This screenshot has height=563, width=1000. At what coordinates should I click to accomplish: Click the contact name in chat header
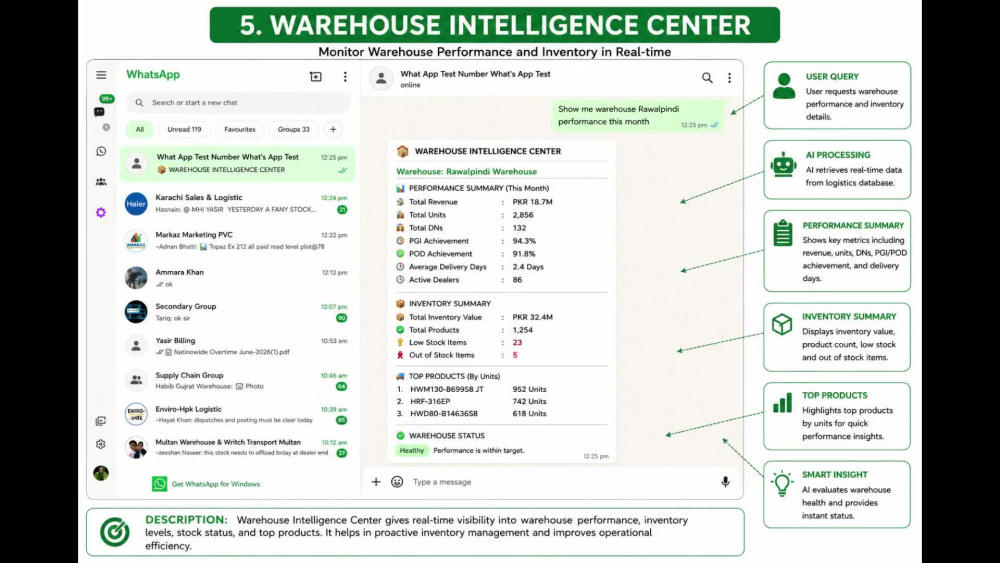click(x=475, y=74)
